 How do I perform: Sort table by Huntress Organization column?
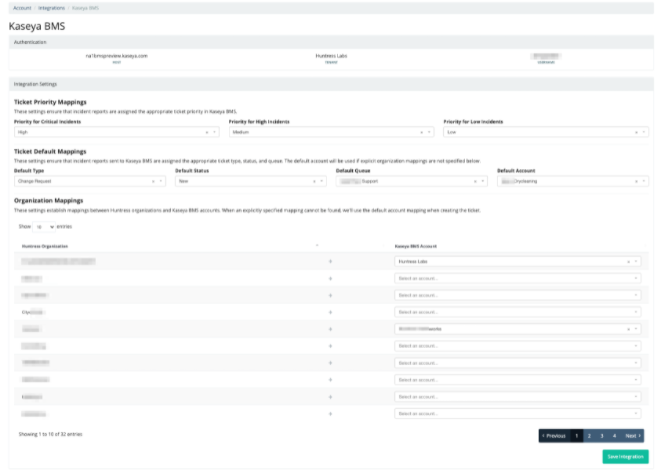(x=170, y=246)
